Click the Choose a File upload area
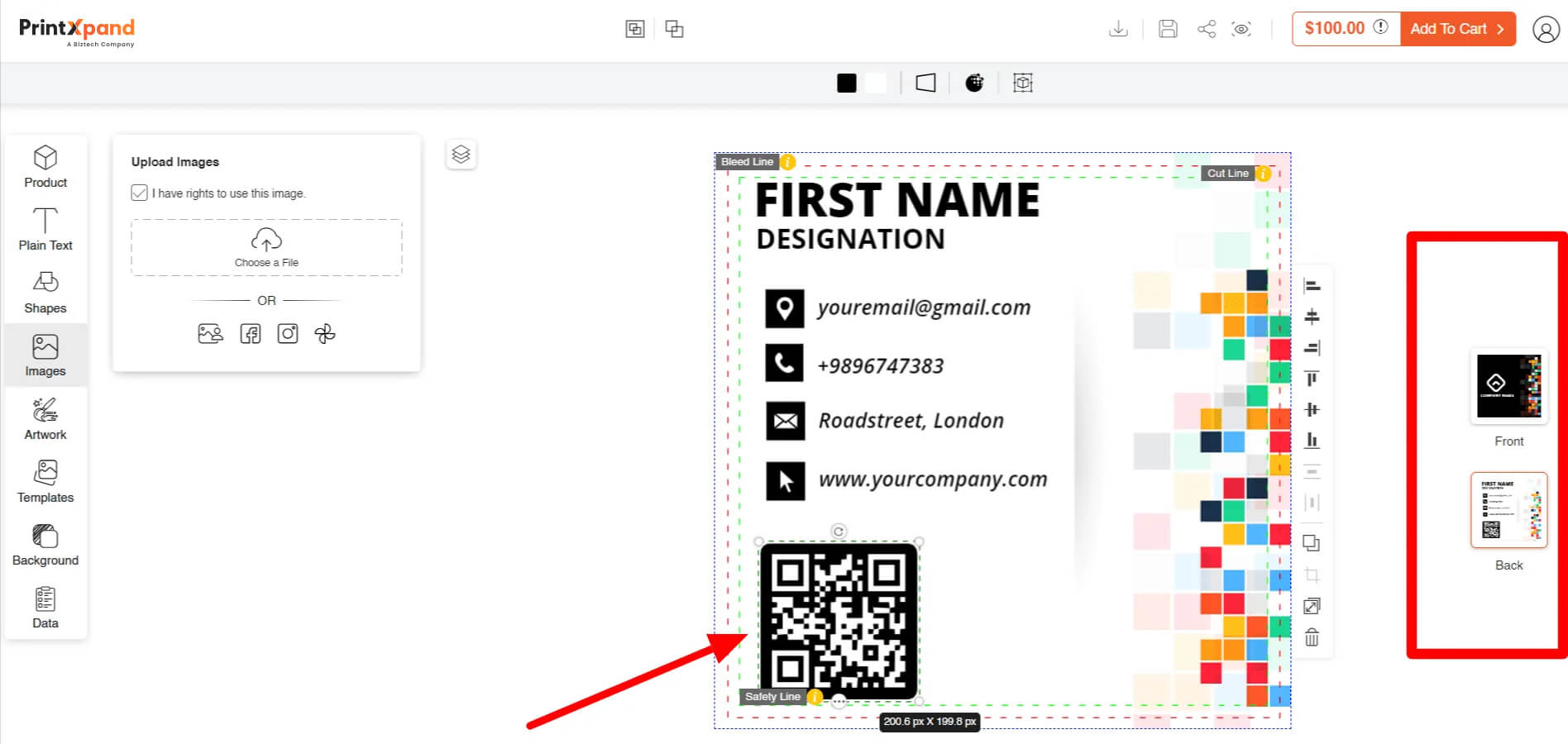 (266, 247)
